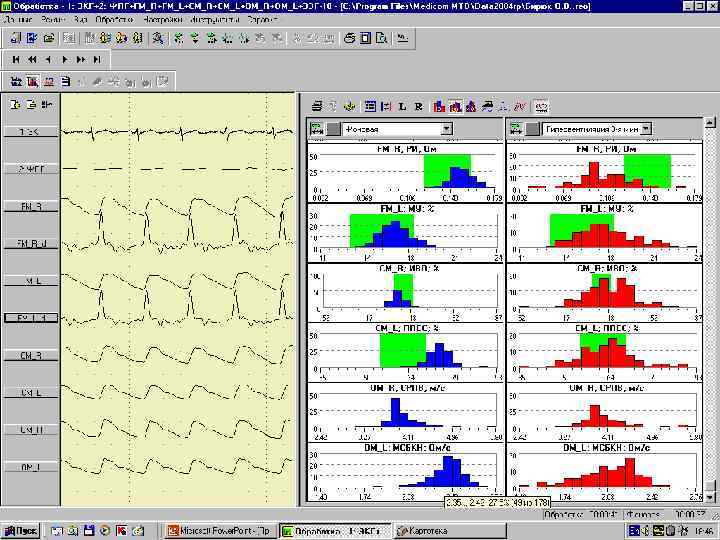Screen dimensions: 720x540
Task: Click the tallest red bar in the FM_R РИ hyperventilation histogram
Action: coord(594,174)
